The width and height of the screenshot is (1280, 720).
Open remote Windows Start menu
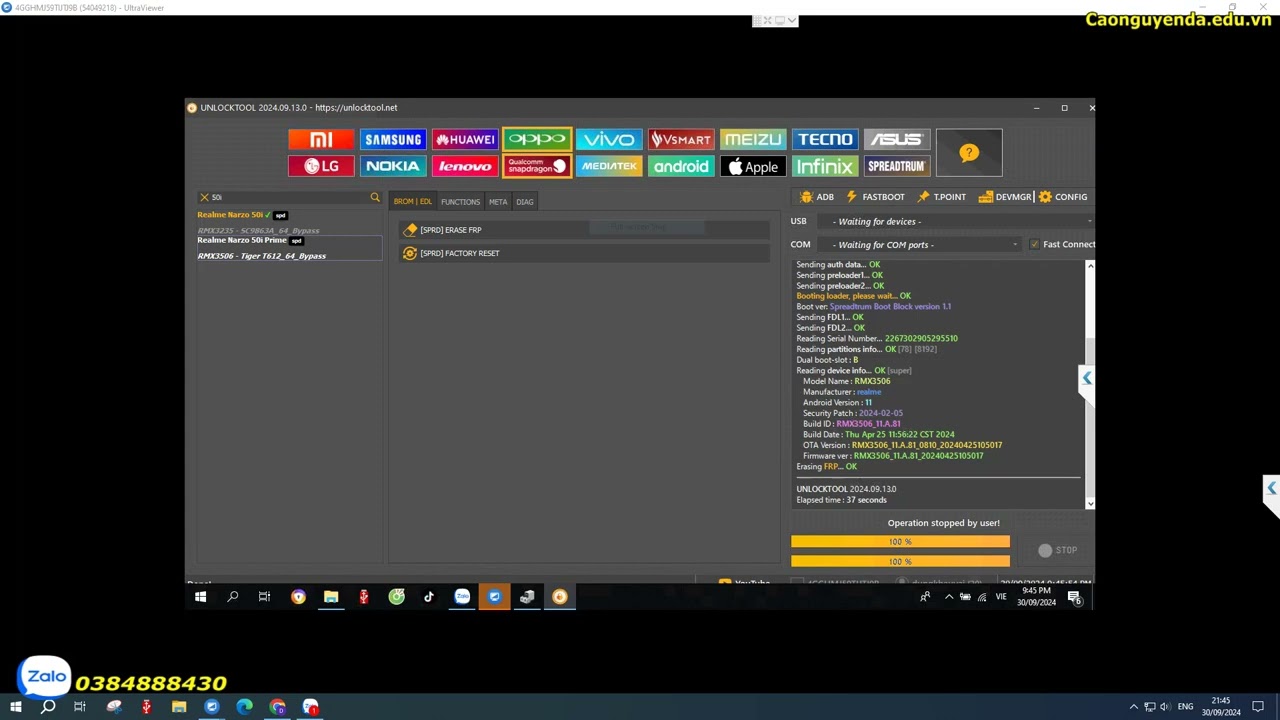200,597
